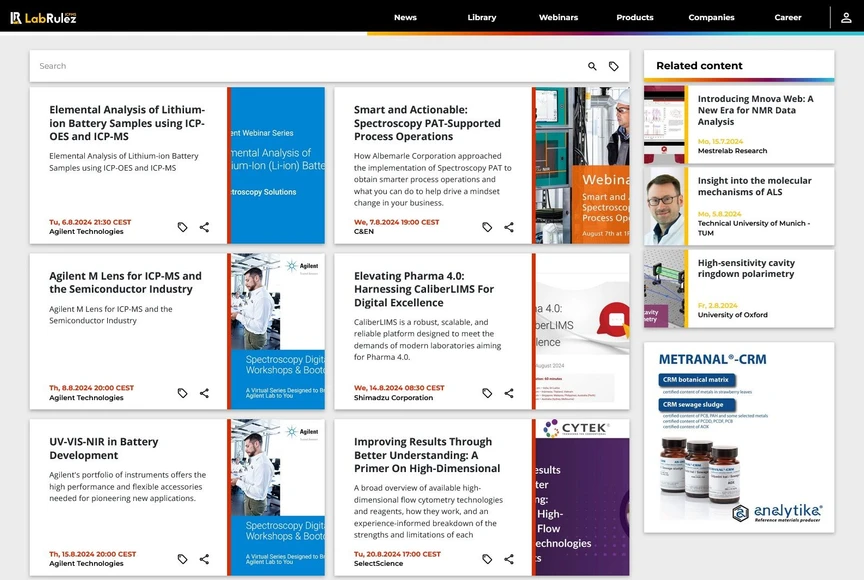This screenshot has width=864, height=580.
Task: Click Mestrelab Research source name
Action: click(x=732, y=151)
